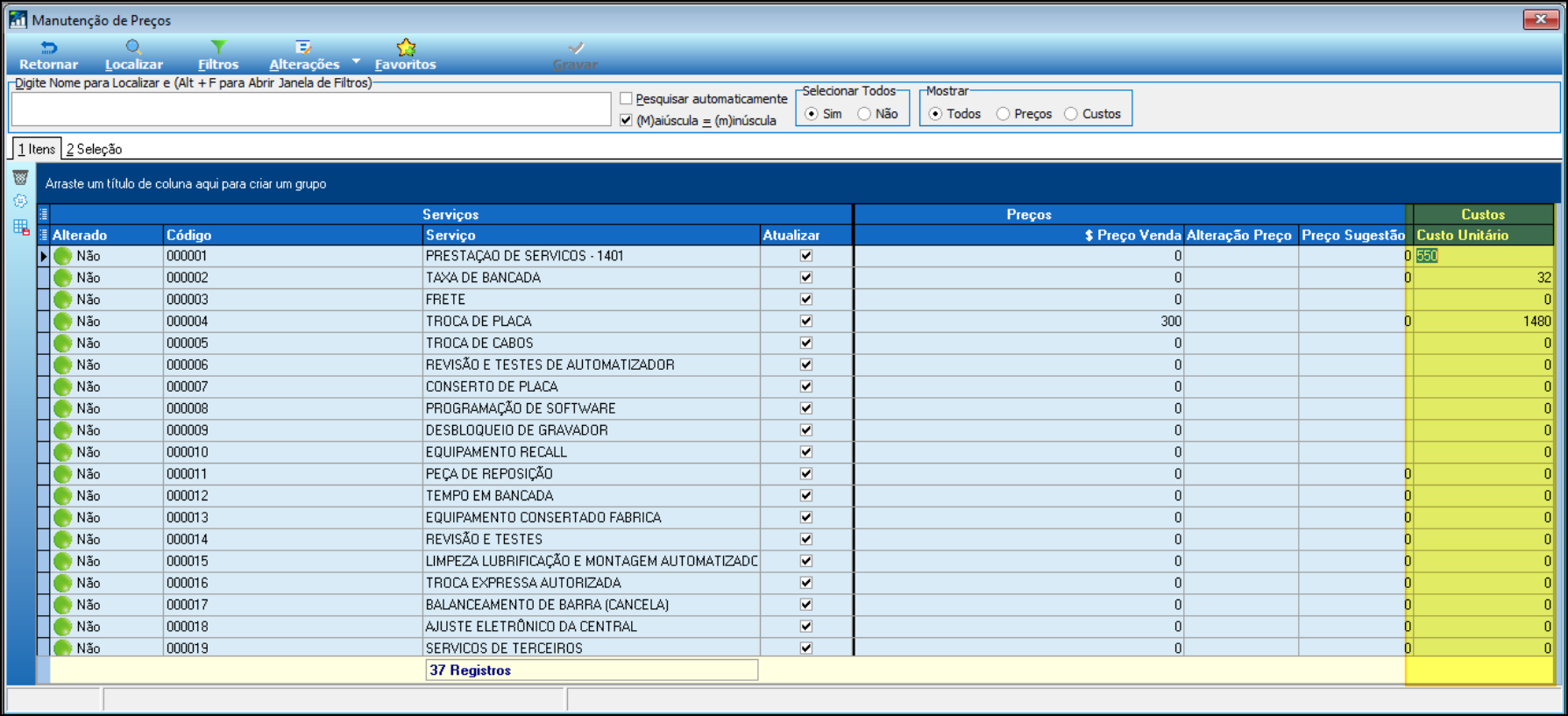Click green status icon of row 000001
Image resolution: width=1568 pixels, height=716 pixels.
62,256
